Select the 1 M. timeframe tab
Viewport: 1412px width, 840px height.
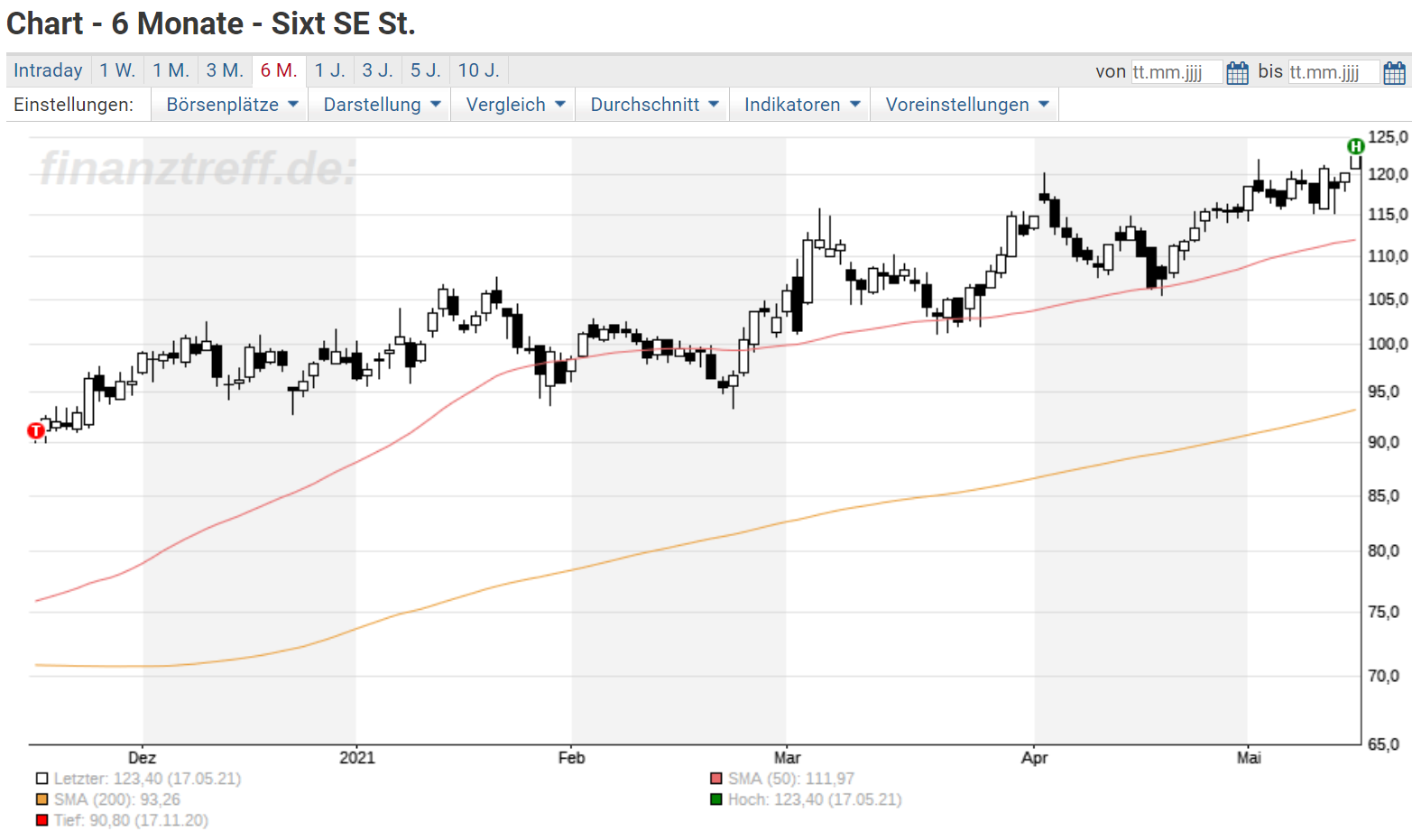click(171, 70)
